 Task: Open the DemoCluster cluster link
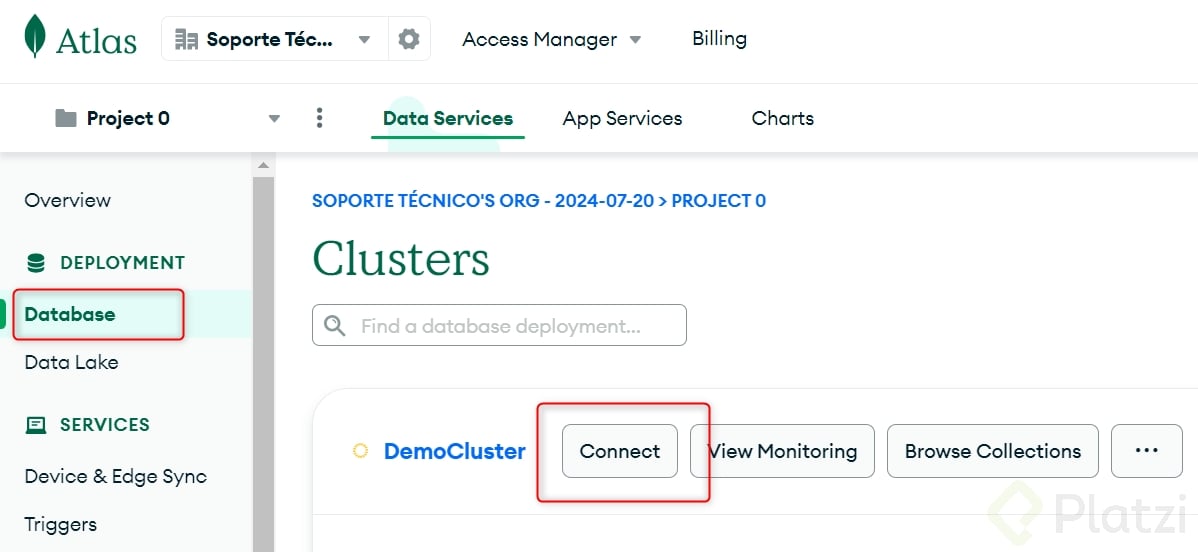[x=454, y=451]
